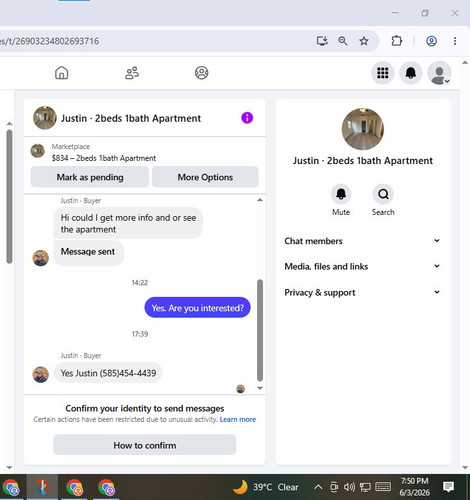The image size is (470, 500).
Task: Click chat list left scrollbar thumb
Action: (x=9, y=197)
